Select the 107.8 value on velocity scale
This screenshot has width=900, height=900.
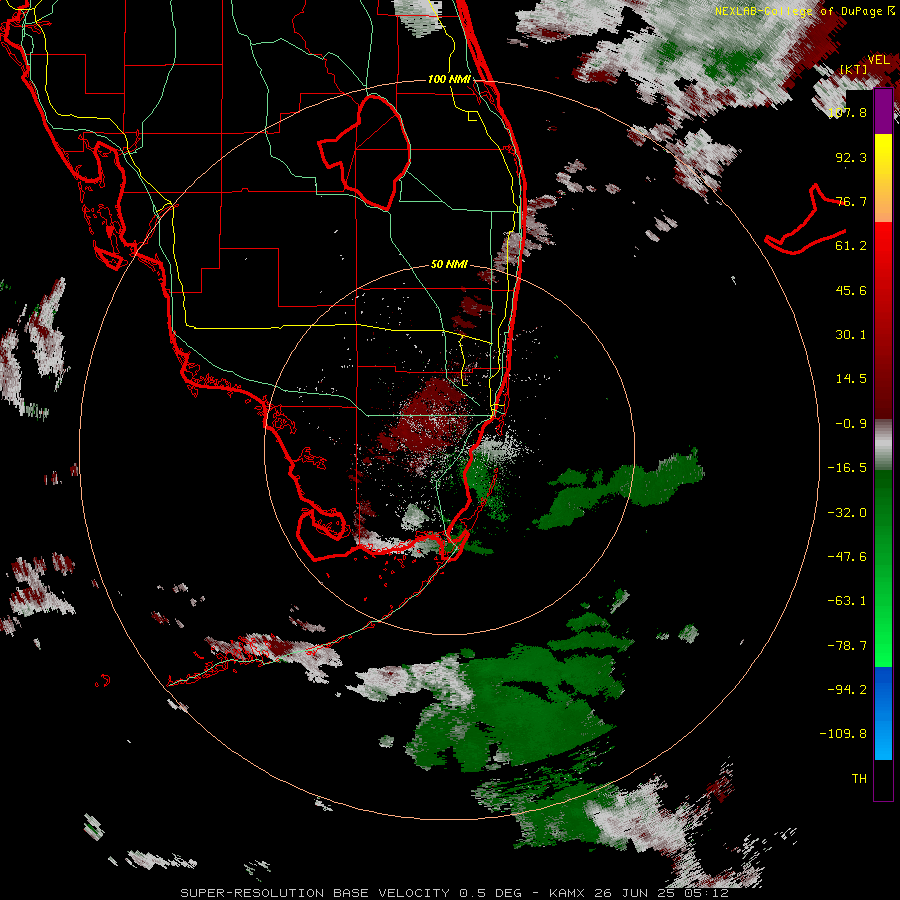pyautogui.click(x=848, y=112)
